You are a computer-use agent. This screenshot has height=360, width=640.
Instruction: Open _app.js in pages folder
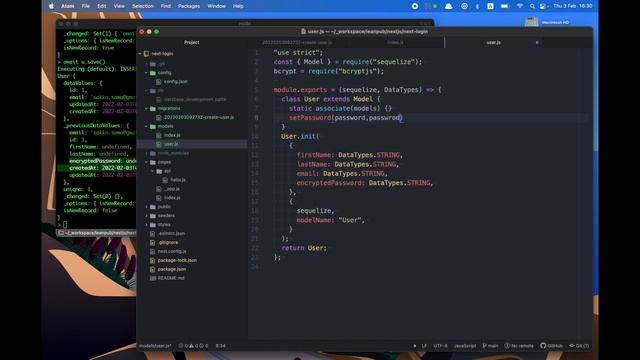click(x=172, y=189)
